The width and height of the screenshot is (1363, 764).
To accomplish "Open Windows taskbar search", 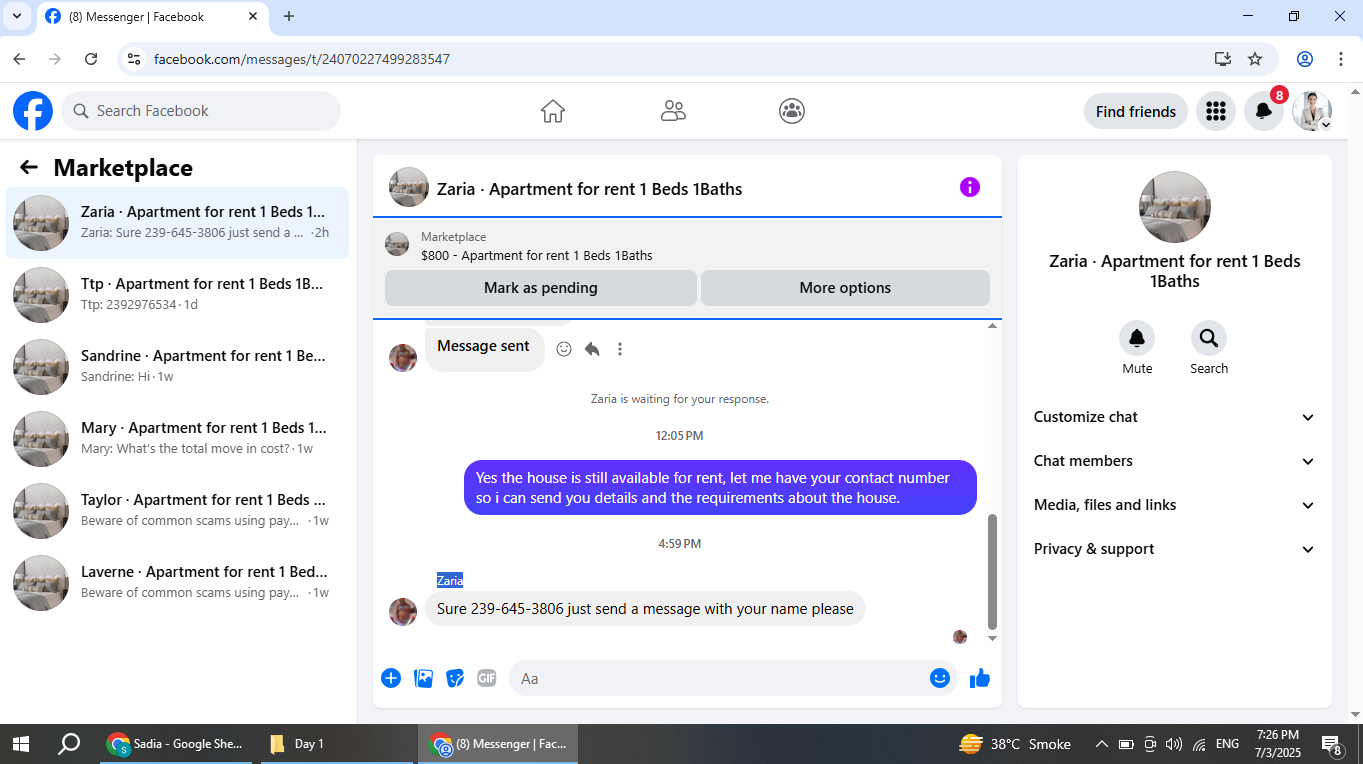I will (69, 744).
